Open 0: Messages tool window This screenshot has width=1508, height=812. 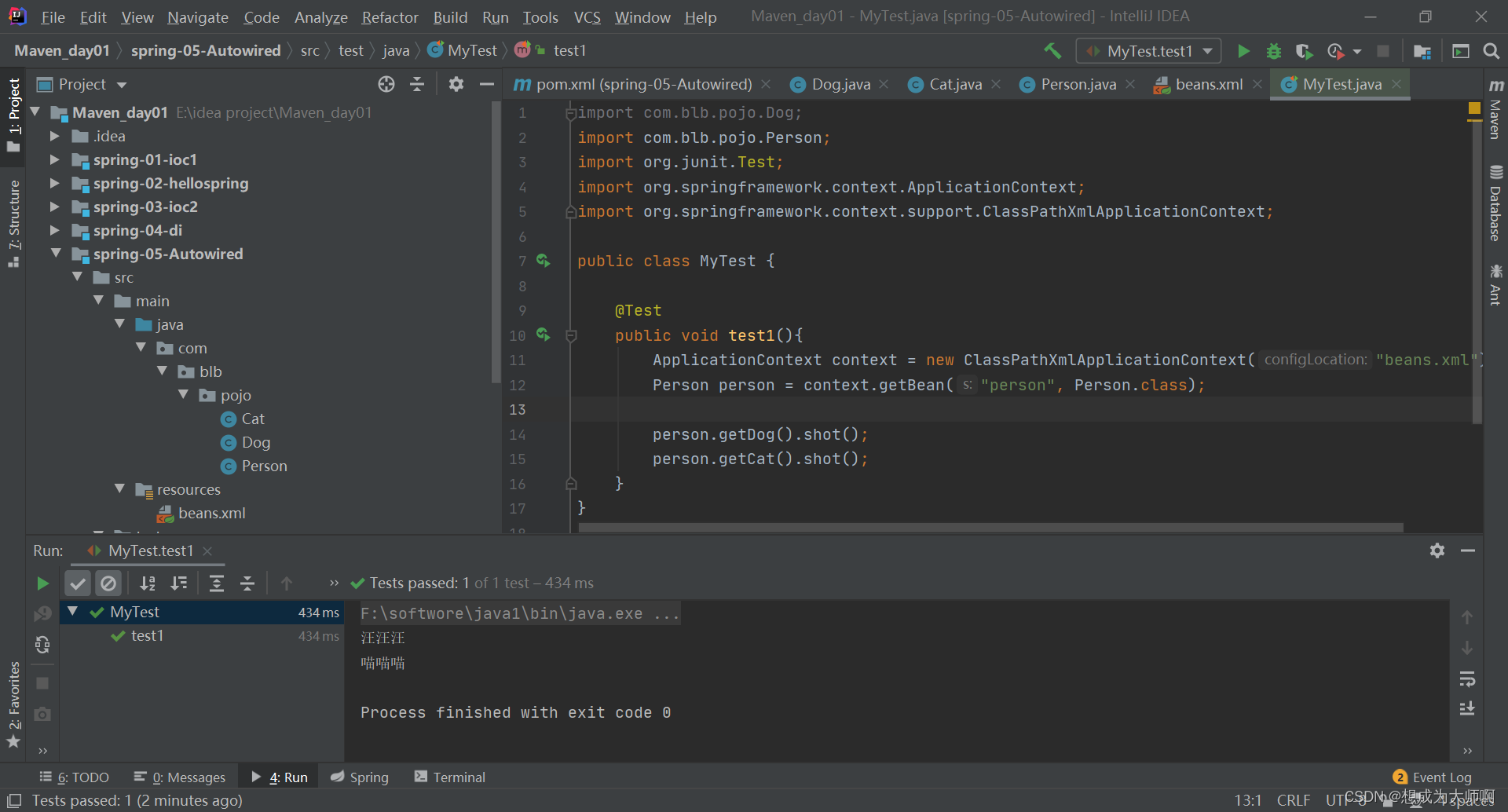(x=180, y=777)
